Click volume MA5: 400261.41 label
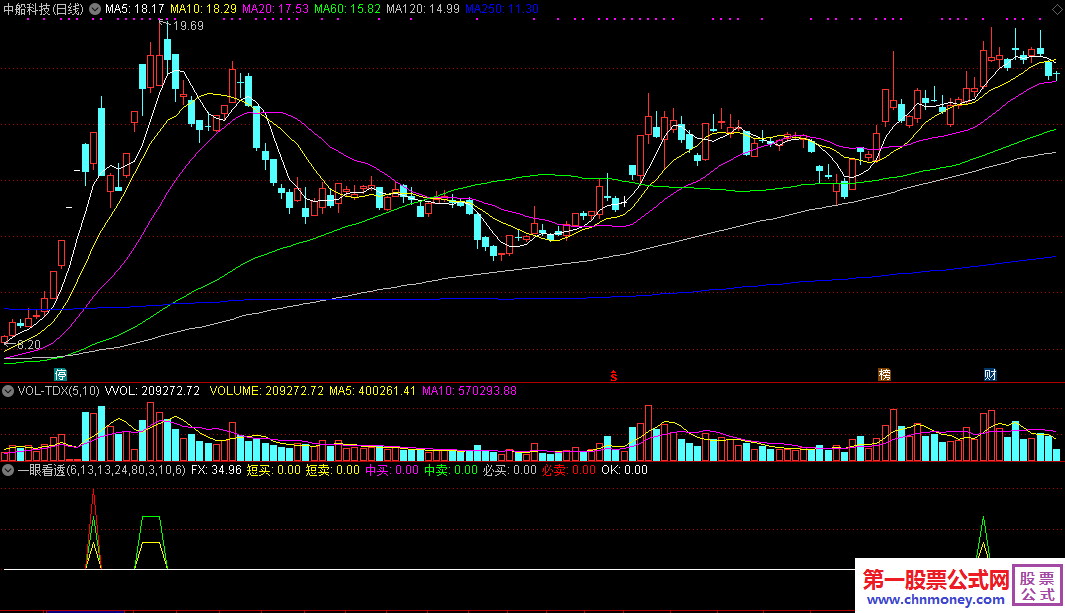 click(x=372, y=391)
